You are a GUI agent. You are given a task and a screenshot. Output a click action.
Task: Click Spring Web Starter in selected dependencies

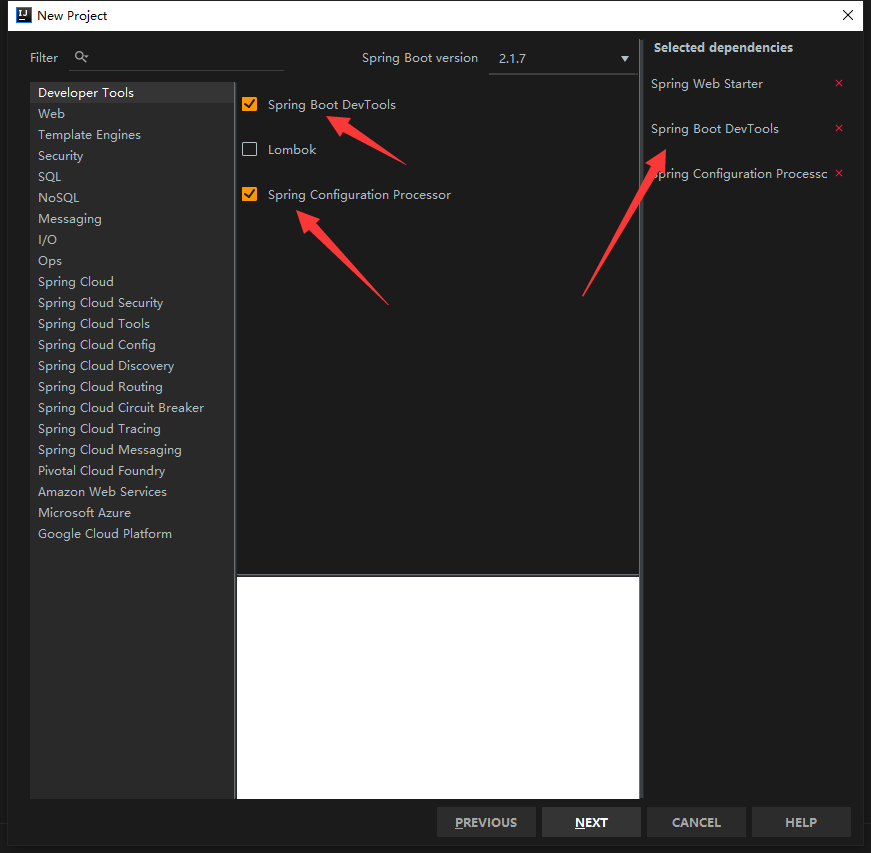click(707, 84)
